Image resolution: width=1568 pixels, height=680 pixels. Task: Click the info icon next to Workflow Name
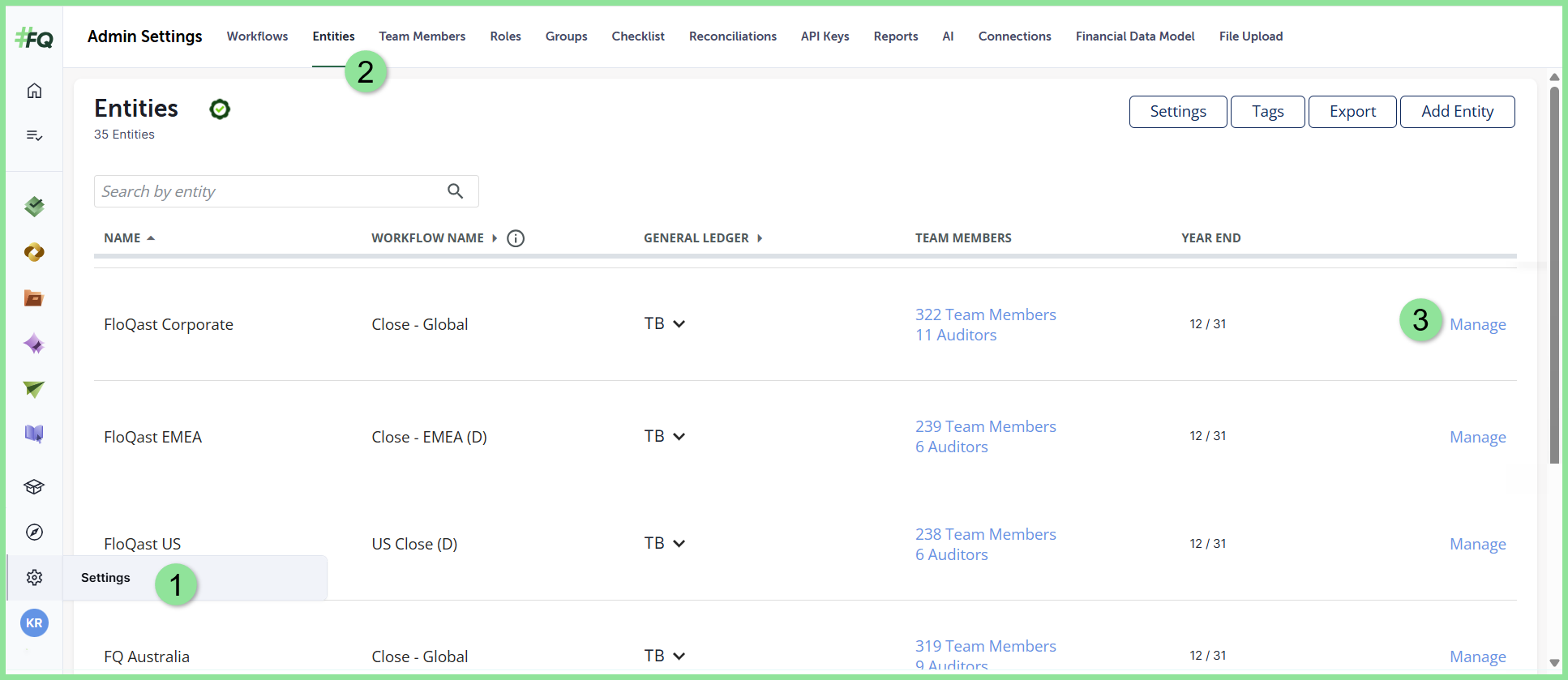click(516, 238)
